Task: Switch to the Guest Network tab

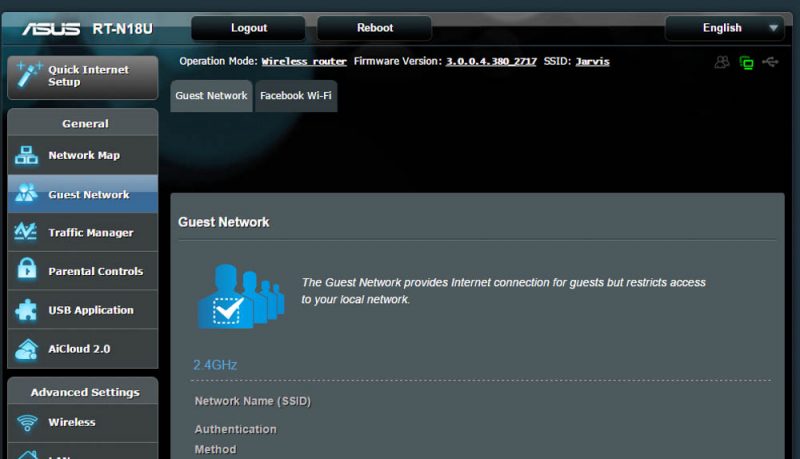Action: pos(211,96)
